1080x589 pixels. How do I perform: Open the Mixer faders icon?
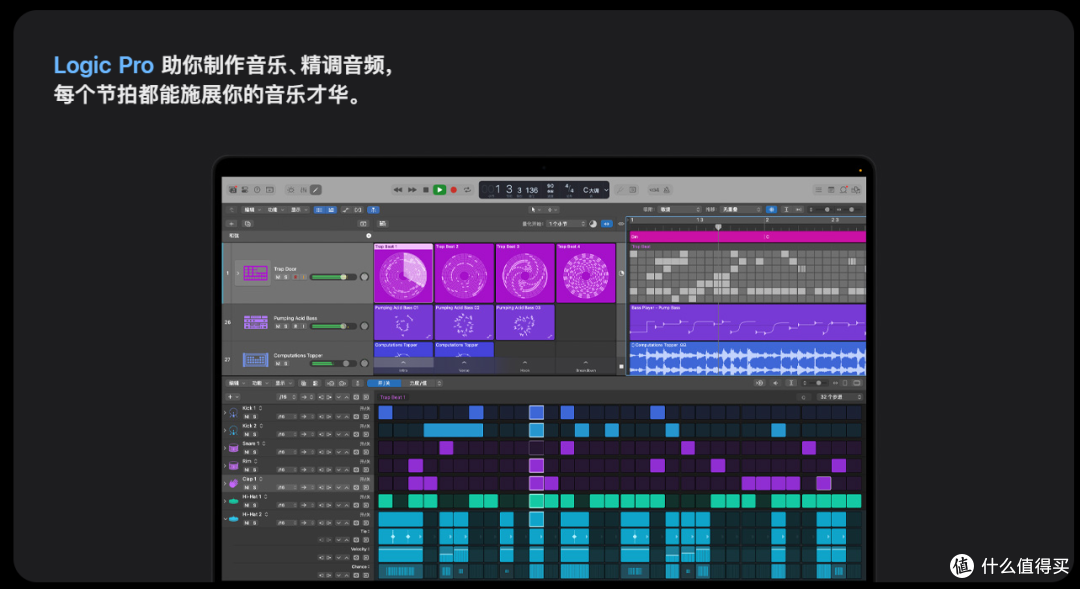click(x=303, y=190)
